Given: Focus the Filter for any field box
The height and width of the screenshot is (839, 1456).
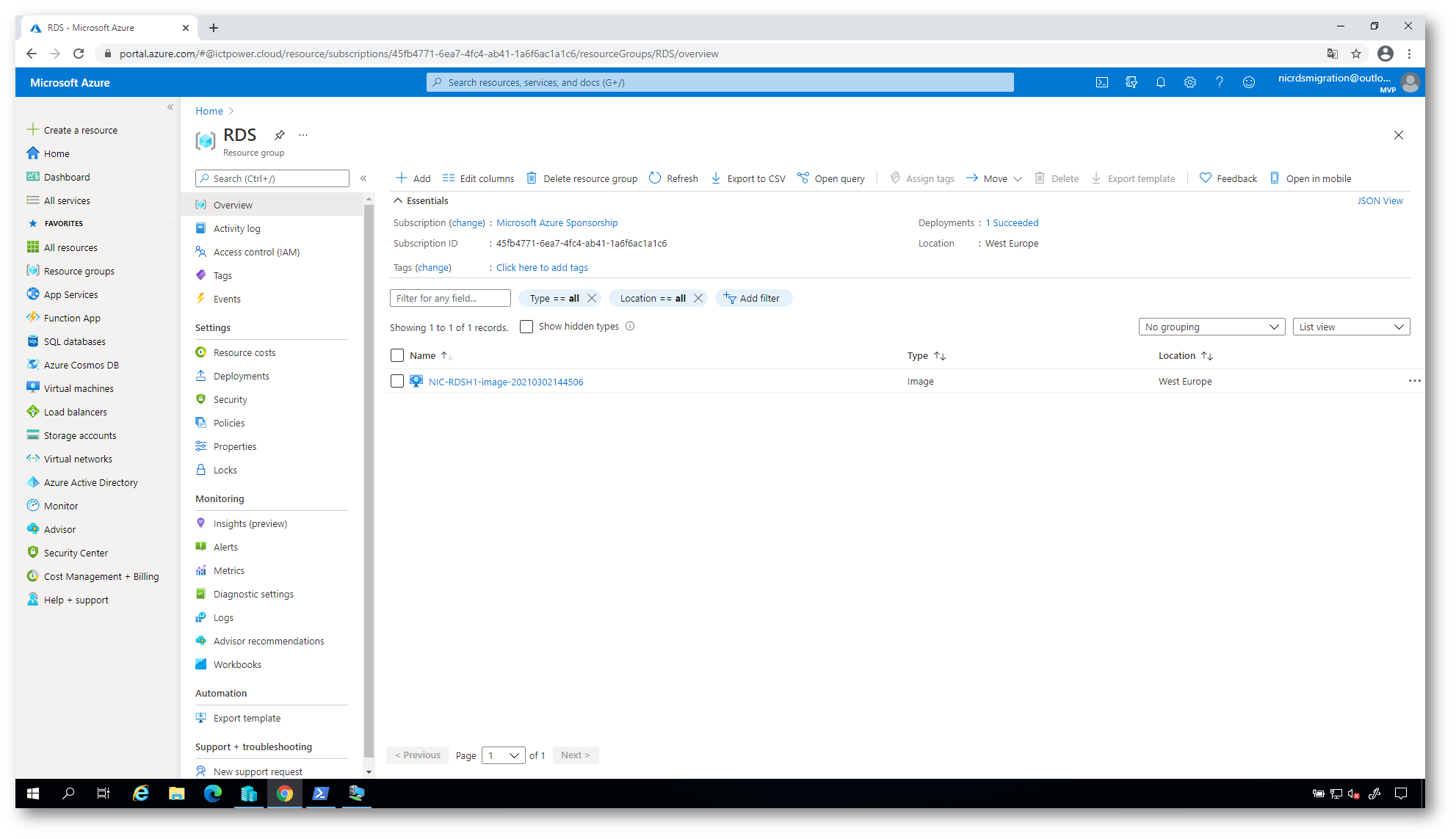Looking at the screenshot, I should 450,298.
